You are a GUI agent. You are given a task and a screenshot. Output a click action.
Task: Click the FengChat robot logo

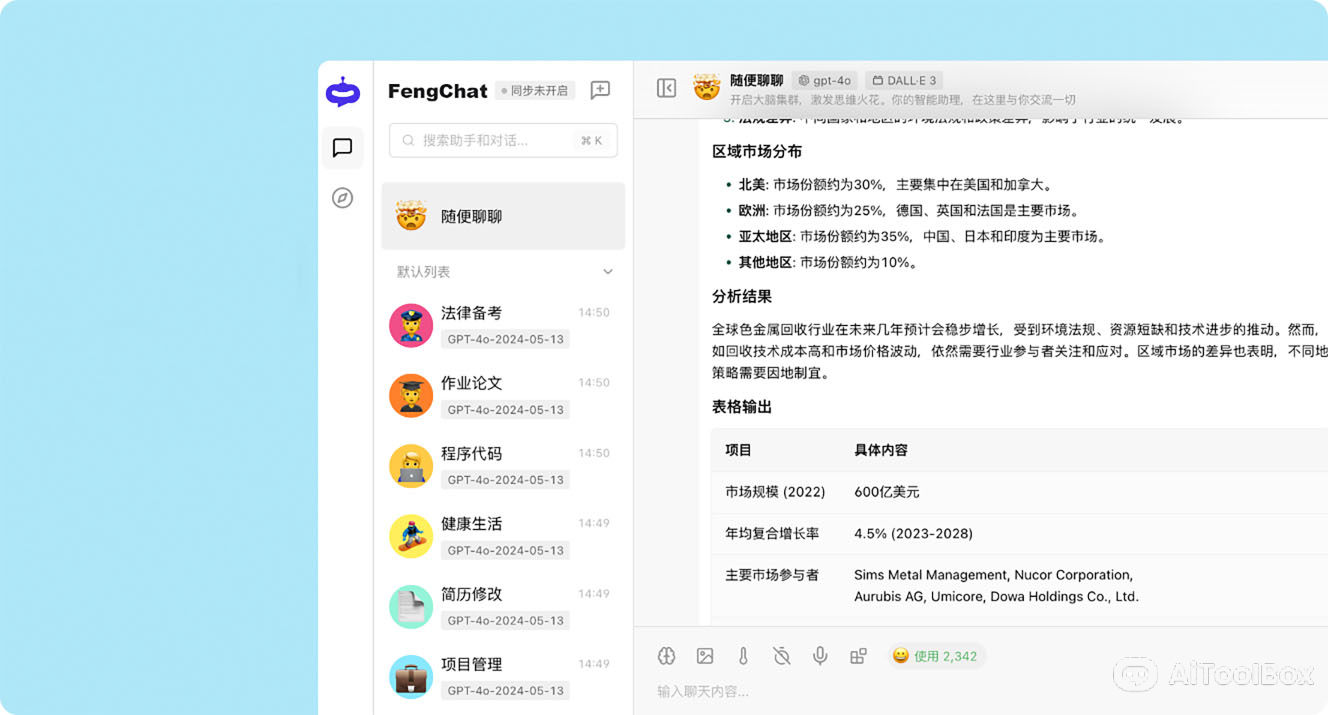(343, 91)
